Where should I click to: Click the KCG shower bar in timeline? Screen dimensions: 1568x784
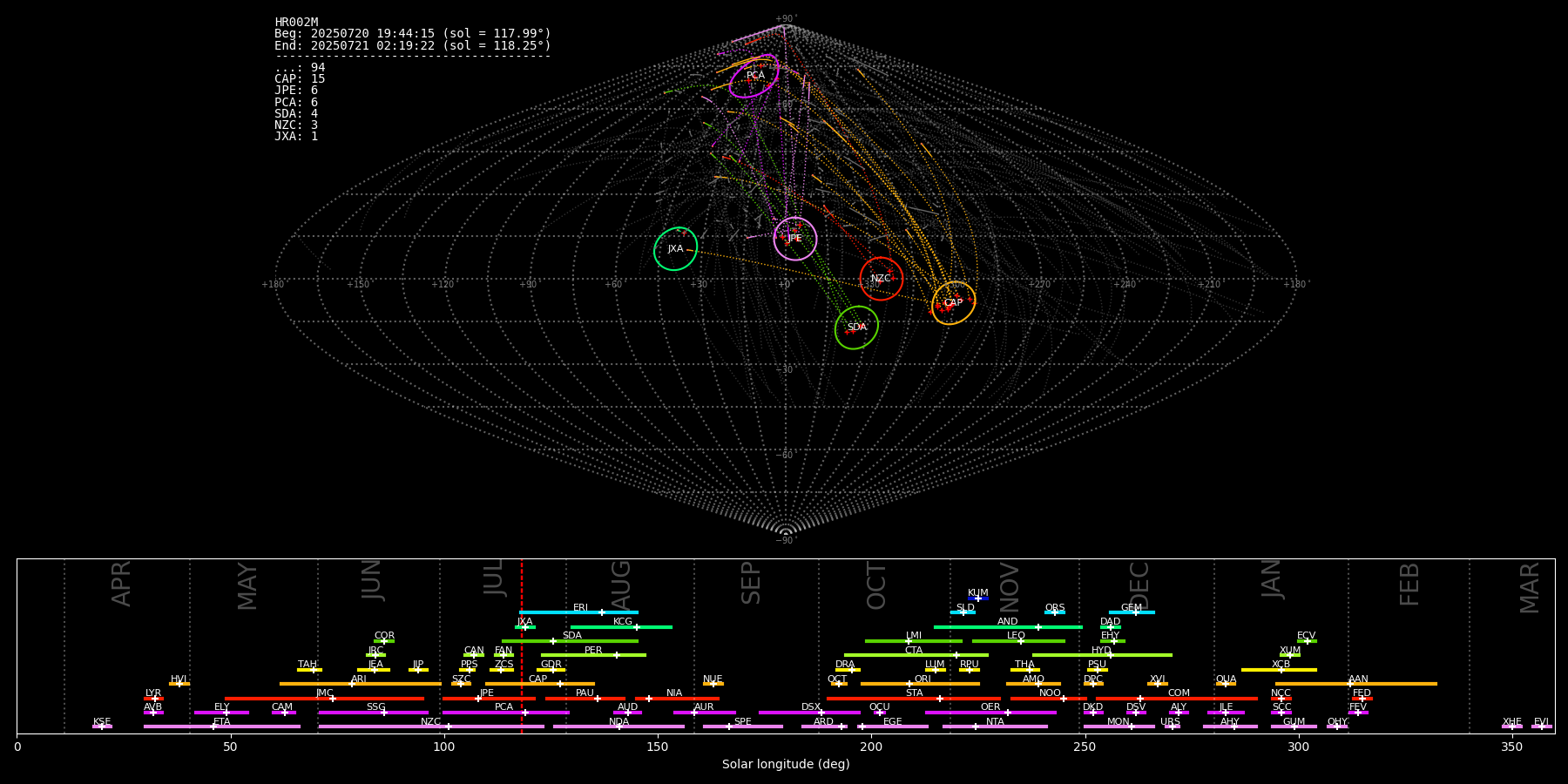point(621,626)
